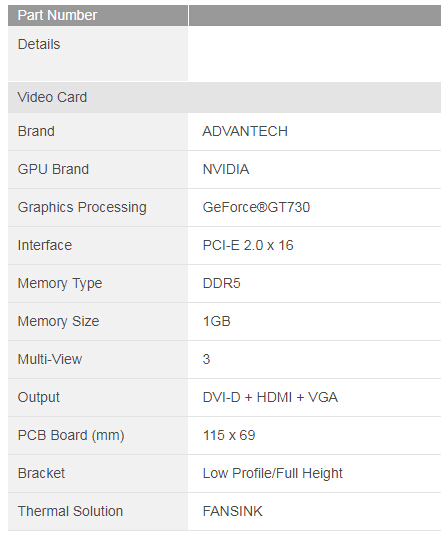
Task: Select the NVIDIA value cell
Action: click(x=314, y=169)
